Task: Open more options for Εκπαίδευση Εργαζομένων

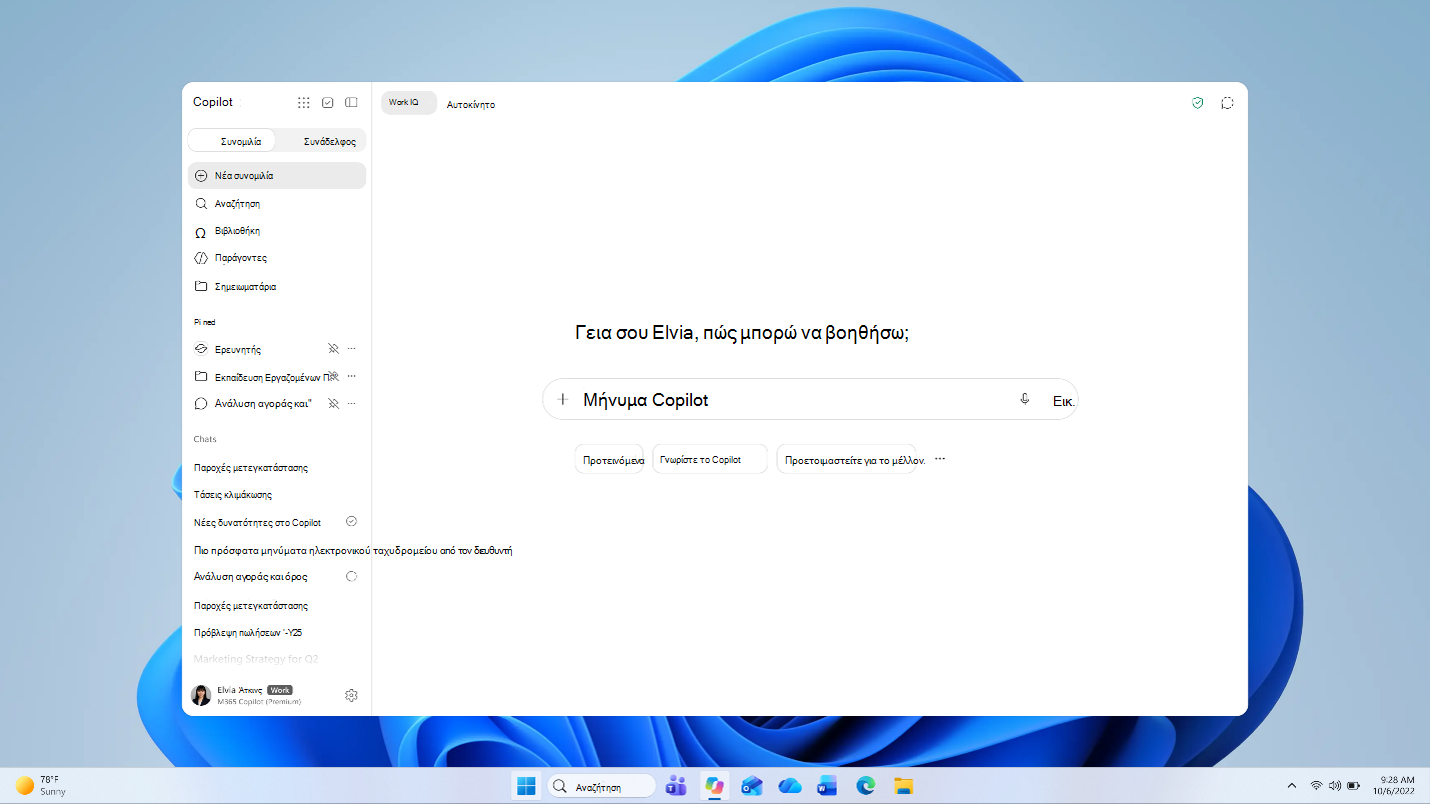Action: coord(352,376)
